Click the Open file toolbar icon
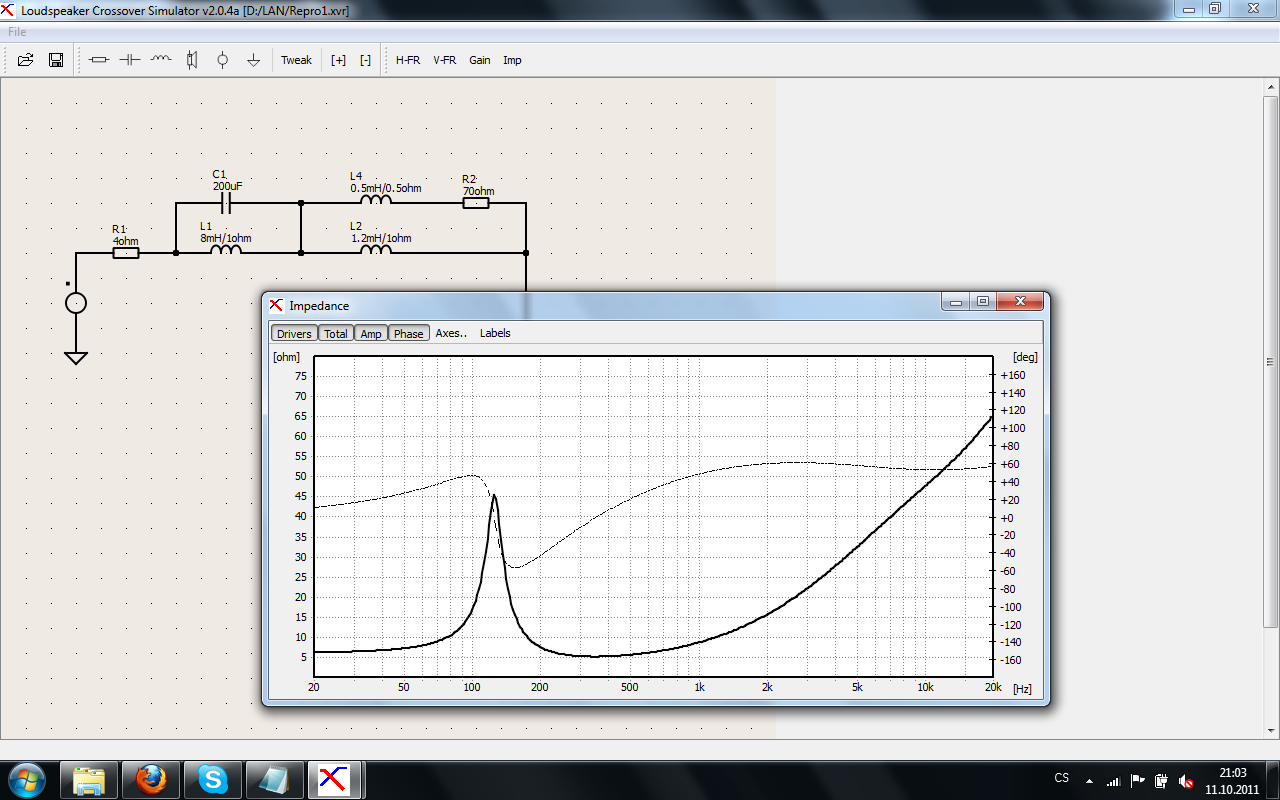Image resolution: width=1280 pixels, height=800 pixels. pos(26,60)
